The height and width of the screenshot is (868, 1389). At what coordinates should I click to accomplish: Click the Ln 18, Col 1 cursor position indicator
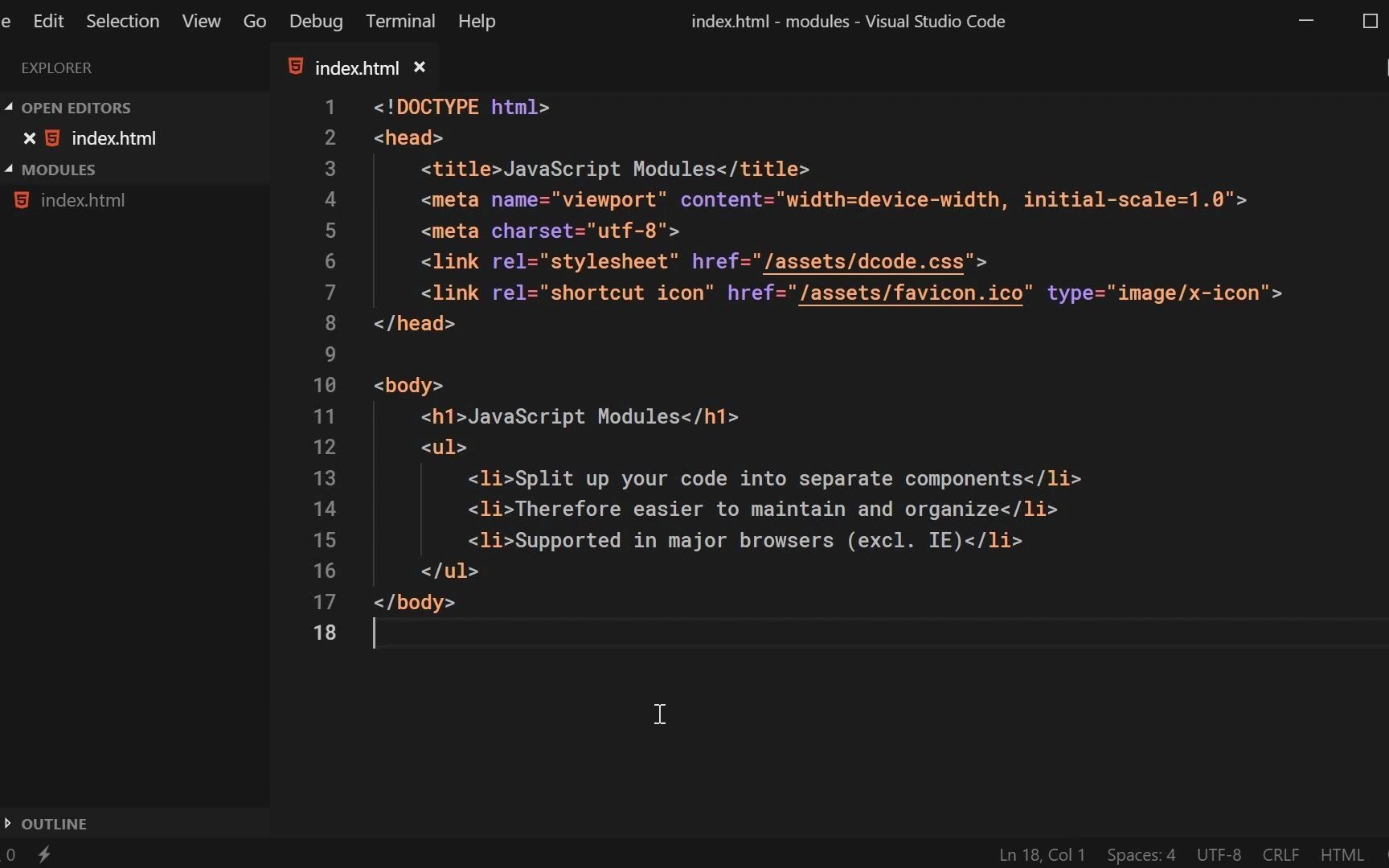(x=1042, y=855)
